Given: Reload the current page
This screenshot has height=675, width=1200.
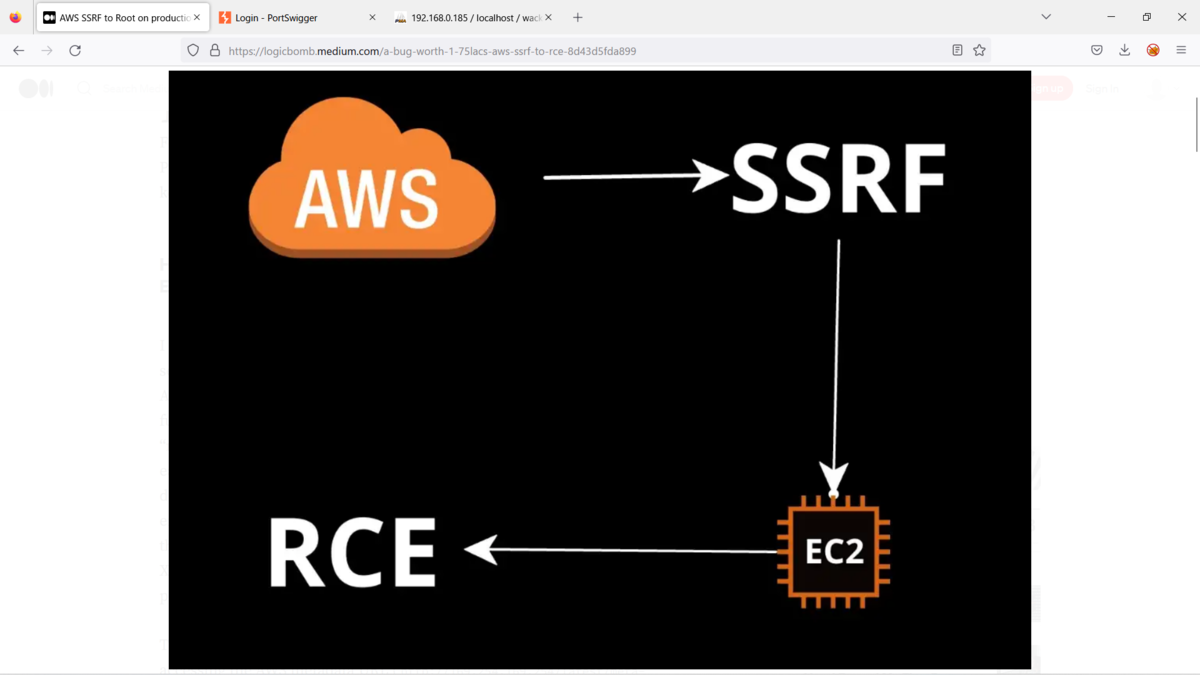Looking at the screenshot, I should pyautogui.click(x=75, y=50).
